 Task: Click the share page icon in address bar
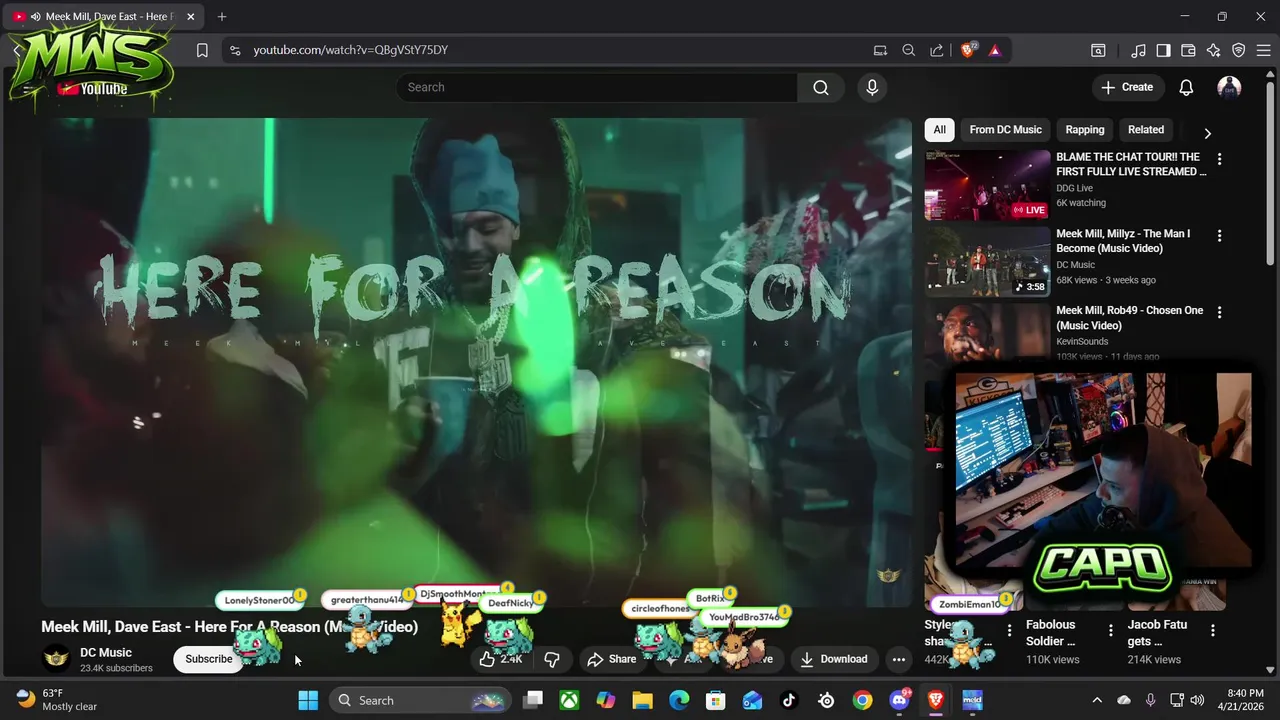pyautogui.click(x=936, y=50)
